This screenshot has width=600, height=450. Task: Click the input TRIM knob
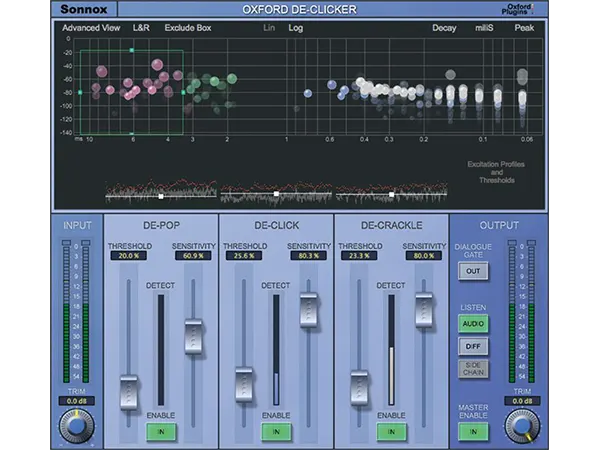coord(77,426)
